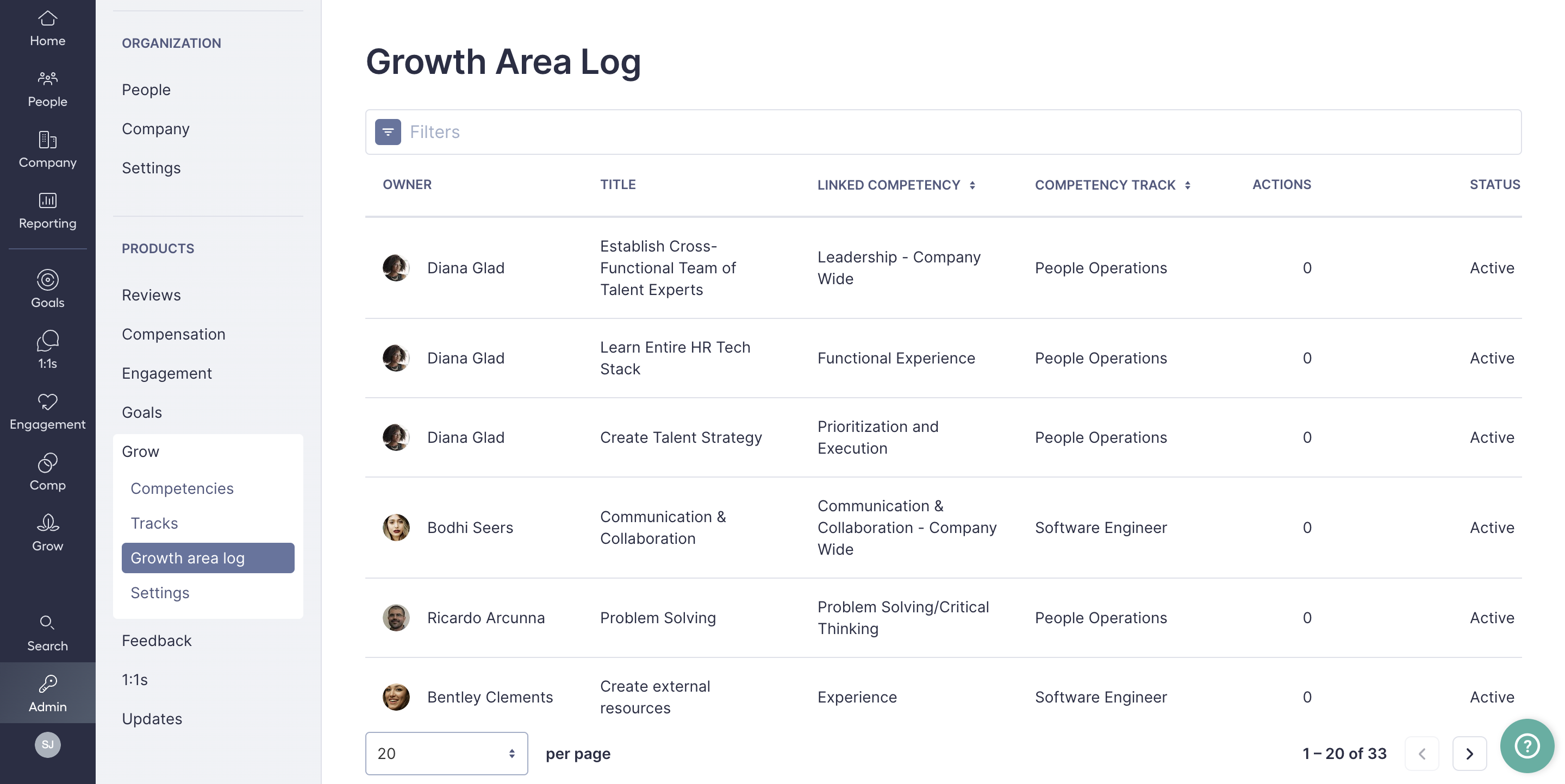Open Bodhi Seers' growth area row
This screenshot has height=784, width=1565.
click(x=943, y=527)
